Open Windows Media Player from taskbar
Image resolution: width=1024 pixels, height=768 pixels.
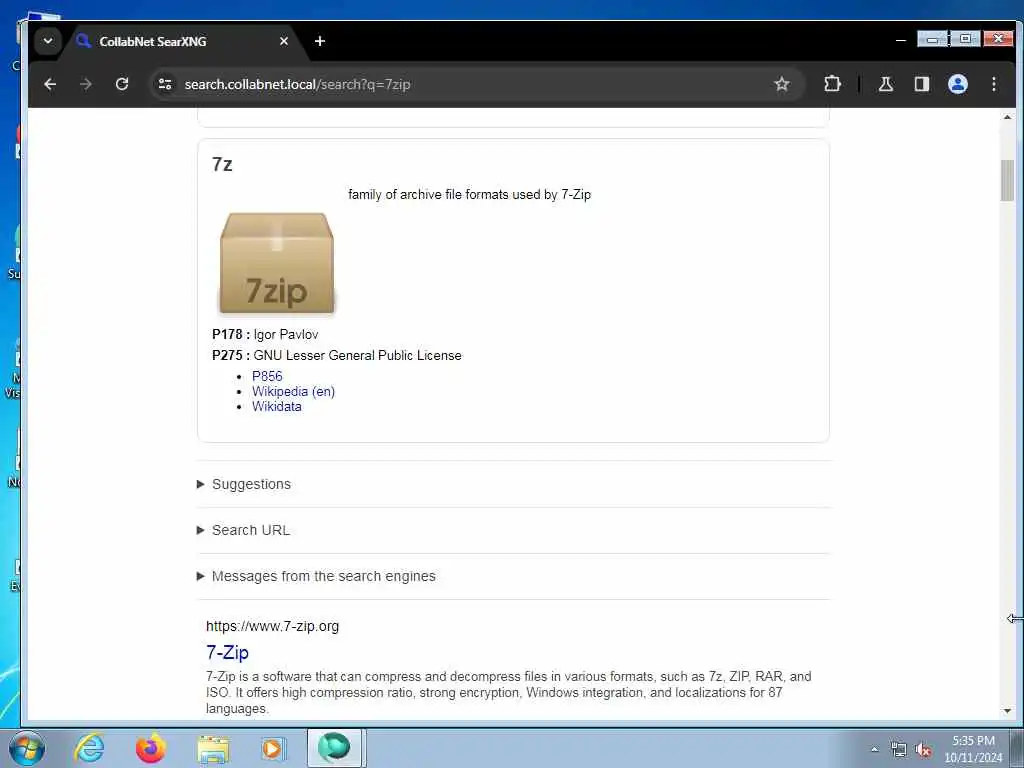click(273, 748)
